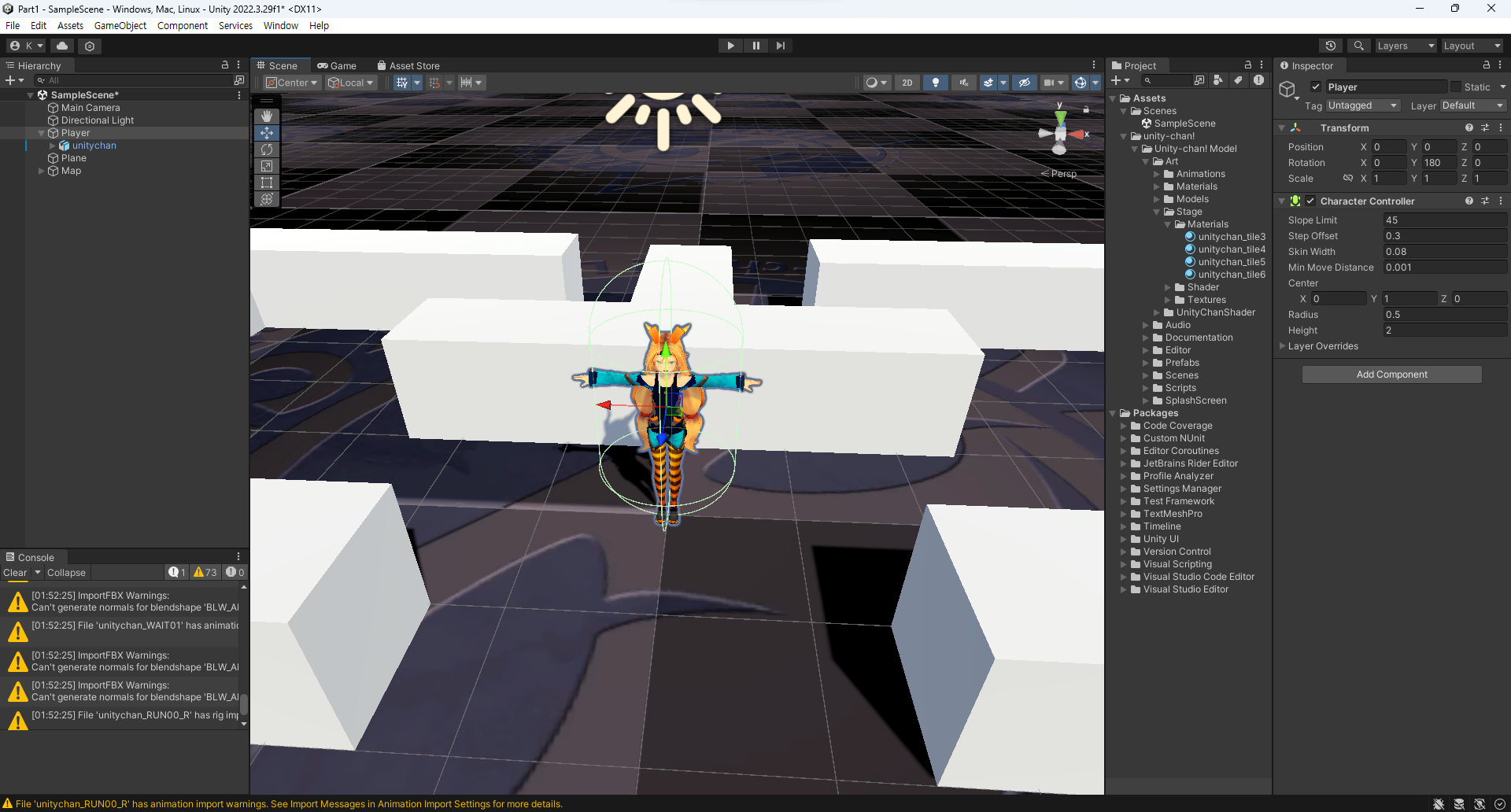The height and width of the screenshot is (812, 1511).
Task: Switch to the Asset Store tab
Action: tap(408, 66)
